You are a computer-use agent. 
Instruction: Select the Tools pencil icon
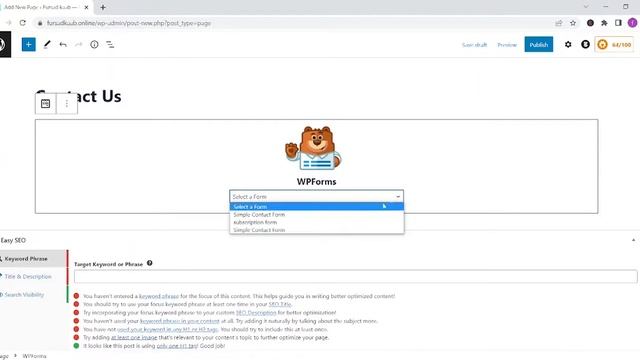coord(47,44)
